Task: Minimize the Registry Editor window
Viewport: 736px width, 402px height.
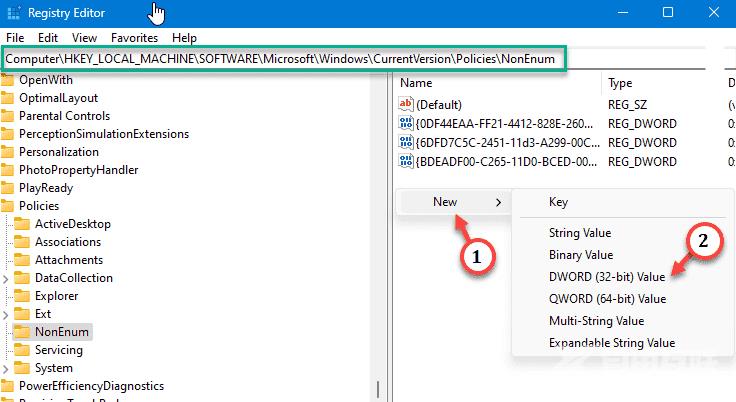Action: (623, 13)
